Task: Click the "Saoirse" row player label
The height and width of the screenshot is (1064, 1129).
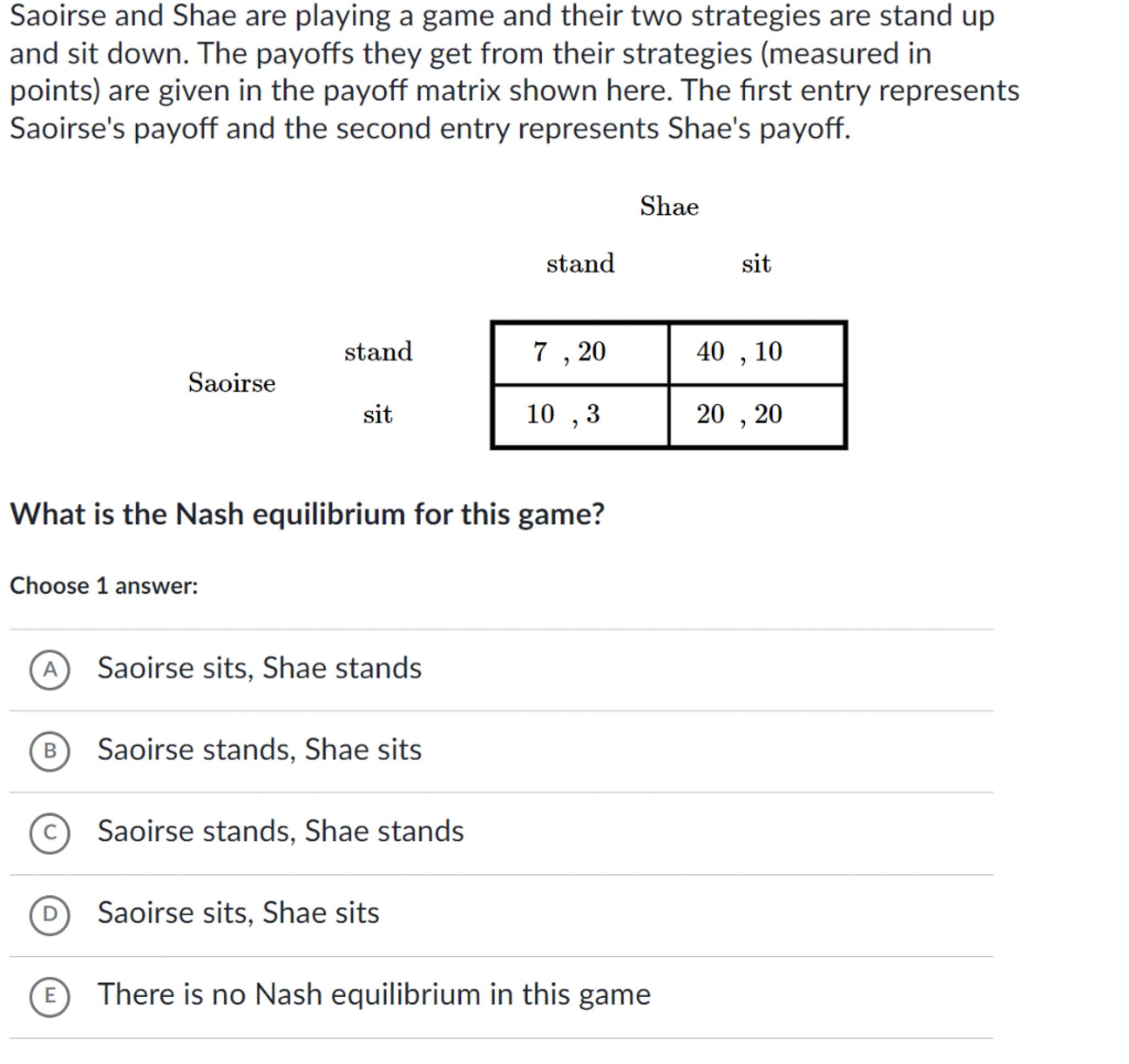Action: point(232,383)
